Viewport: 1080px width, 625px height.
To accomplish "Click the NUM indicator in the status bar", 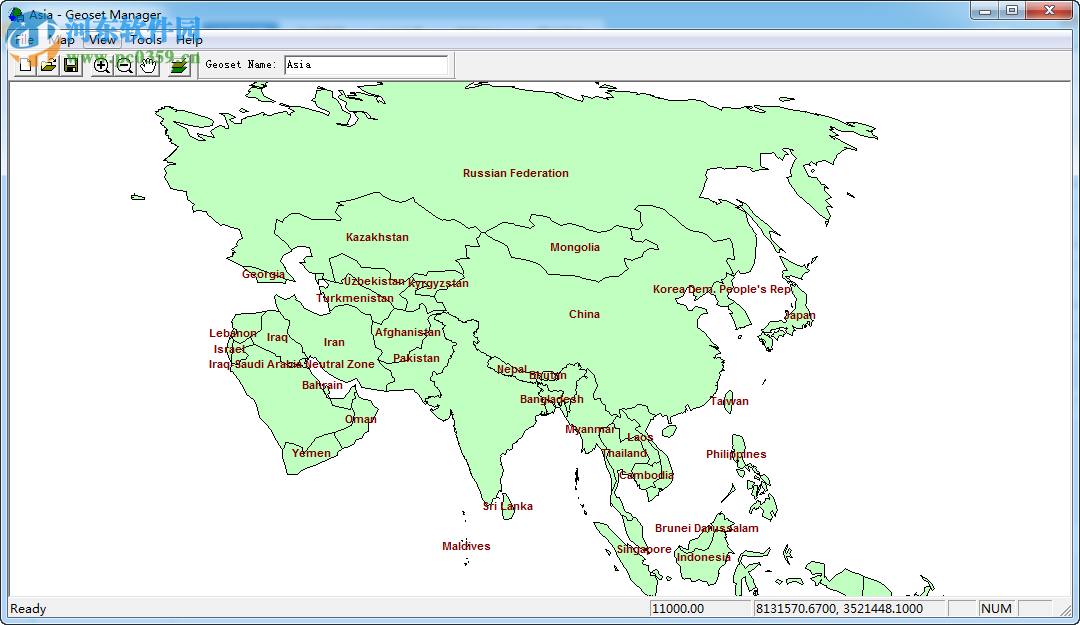I will click(996, 608).
